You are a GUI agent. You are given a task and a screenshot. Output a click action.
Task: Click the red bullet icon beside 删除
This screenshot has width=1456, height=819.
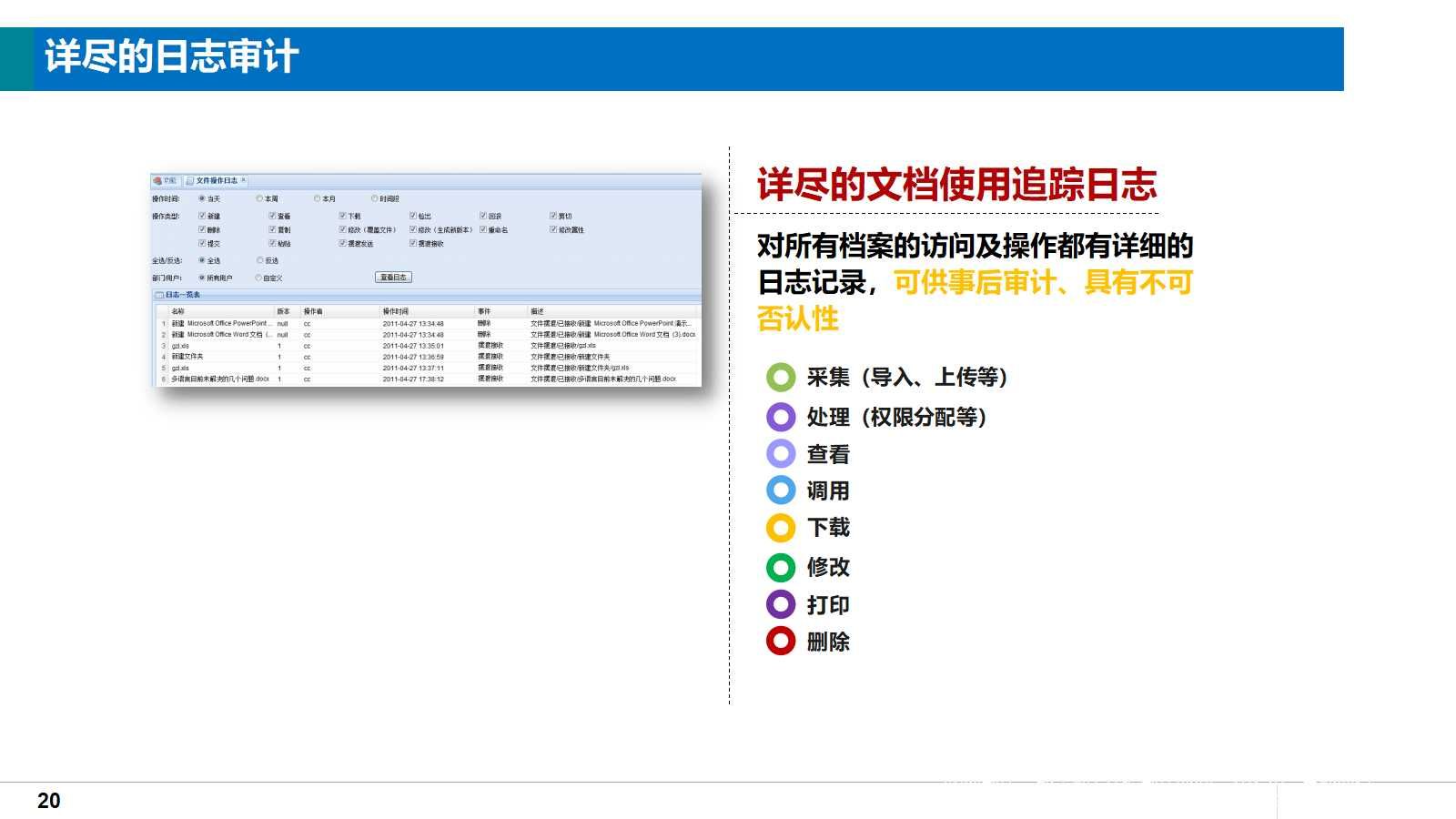pyautogui.click(x=781, y=641)
